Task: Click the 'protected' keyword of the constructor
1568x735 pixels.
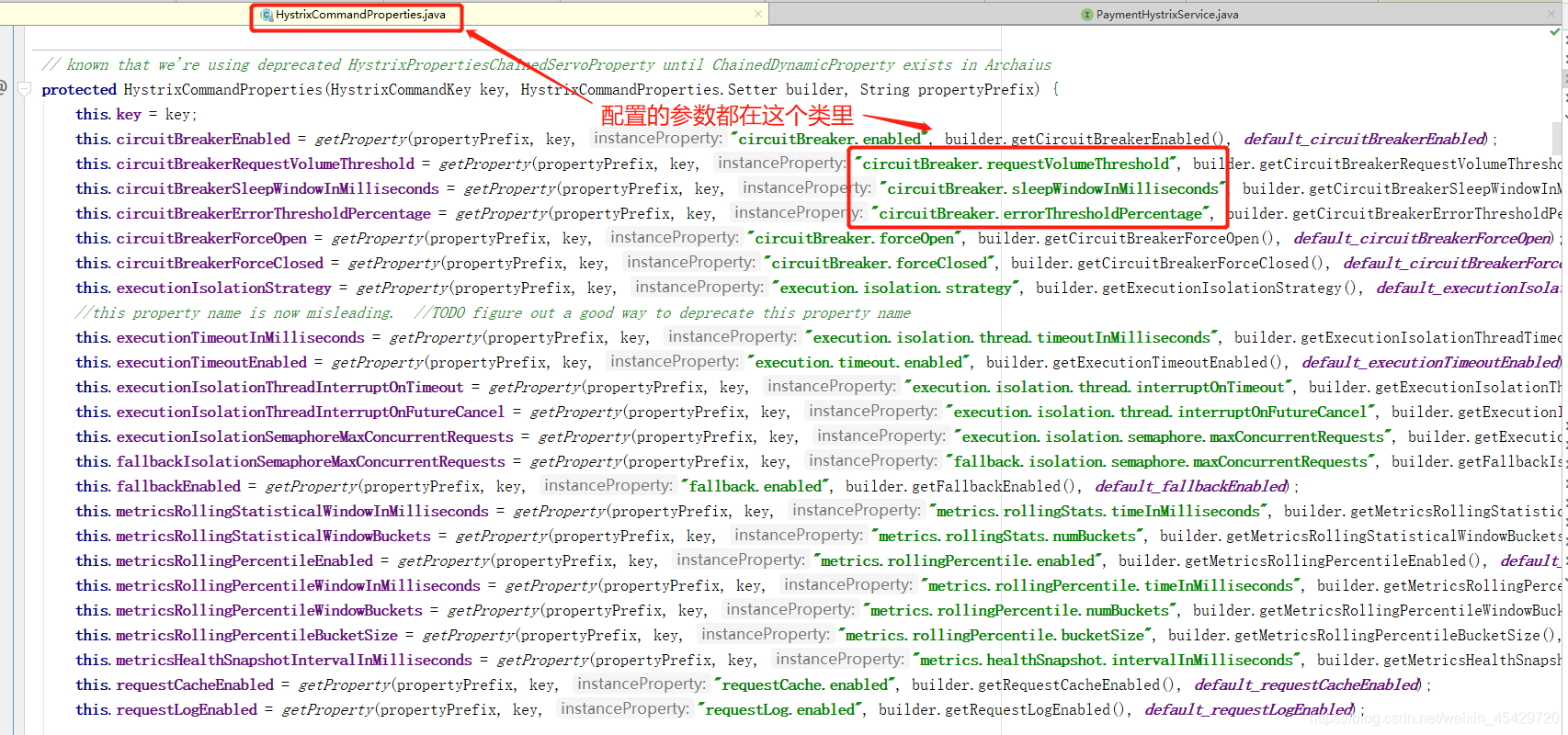Action: pos(79,89)
